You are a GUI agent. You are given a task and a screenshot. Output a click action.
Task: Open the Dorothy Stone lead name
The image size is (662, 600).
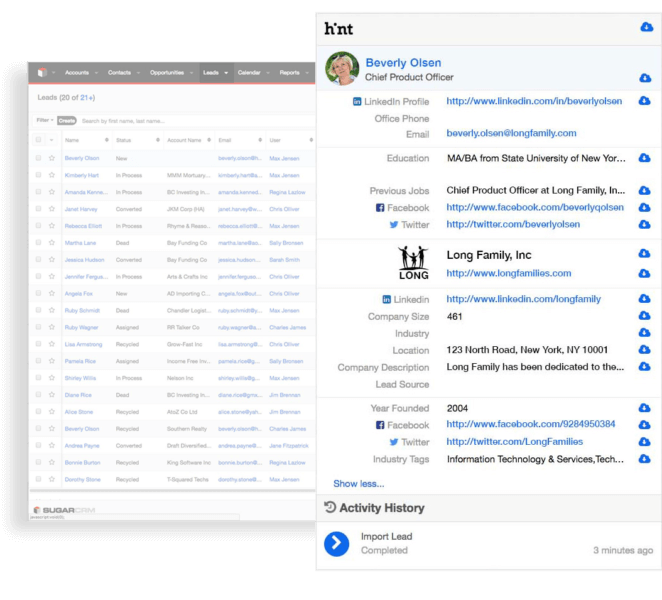click(x=82, y=479)
